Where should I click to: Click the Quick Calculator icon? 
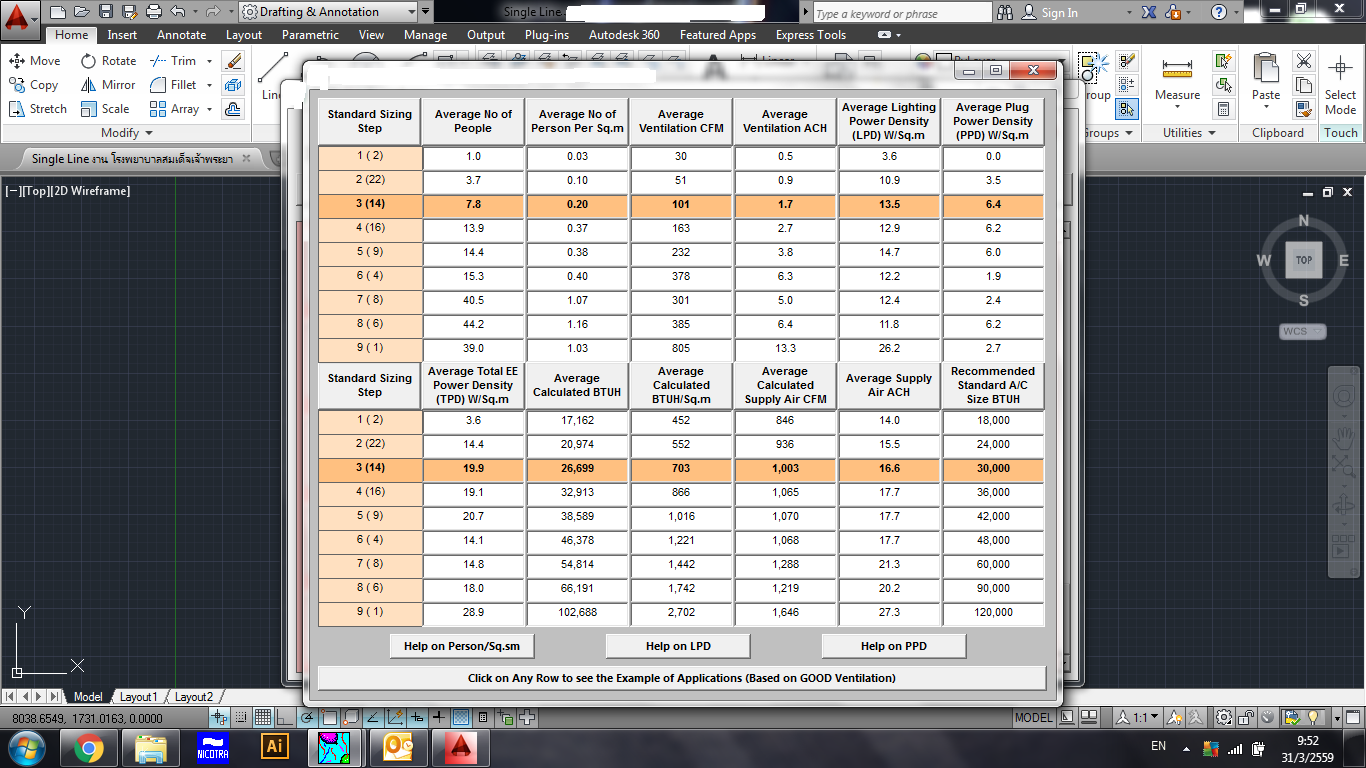[1224, 109]
